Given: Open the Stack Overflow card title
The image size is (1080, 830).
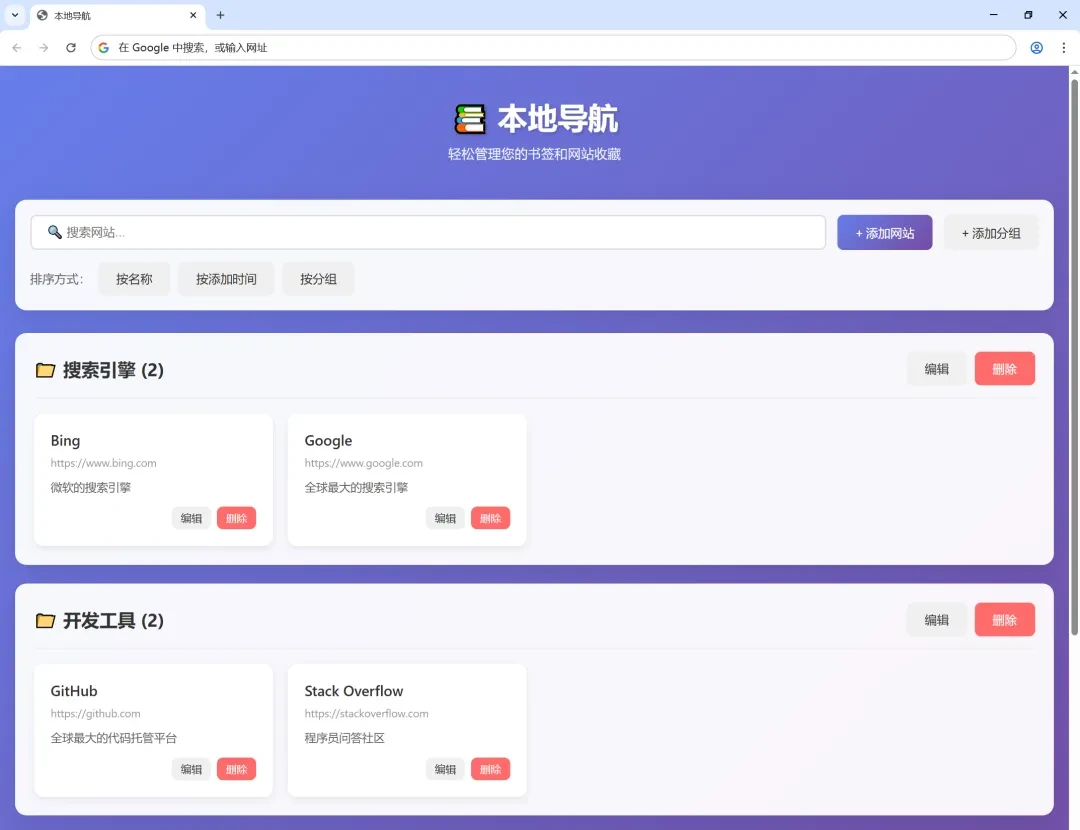Looking at the screenshot, I should click(353, 691).
